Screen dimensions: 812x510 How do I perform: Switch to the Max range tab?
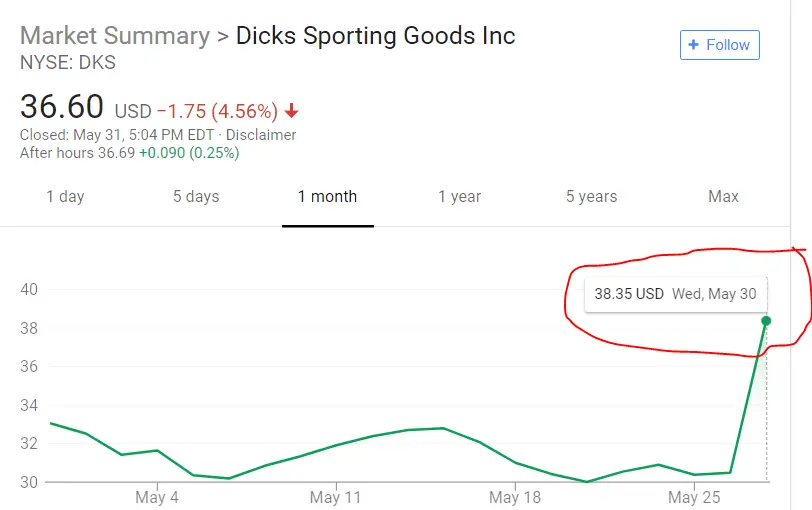click(x=723, y=196)
